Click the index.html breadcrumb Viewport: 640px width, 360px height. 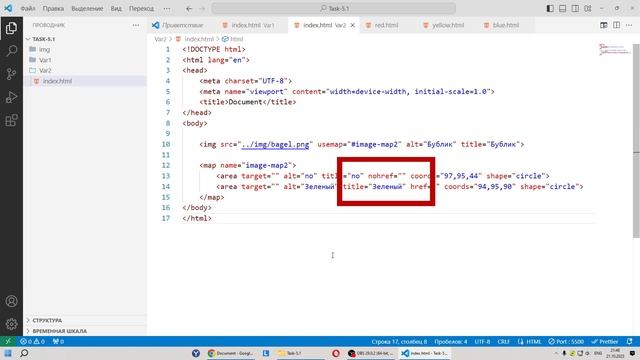[x=199, y=39]
